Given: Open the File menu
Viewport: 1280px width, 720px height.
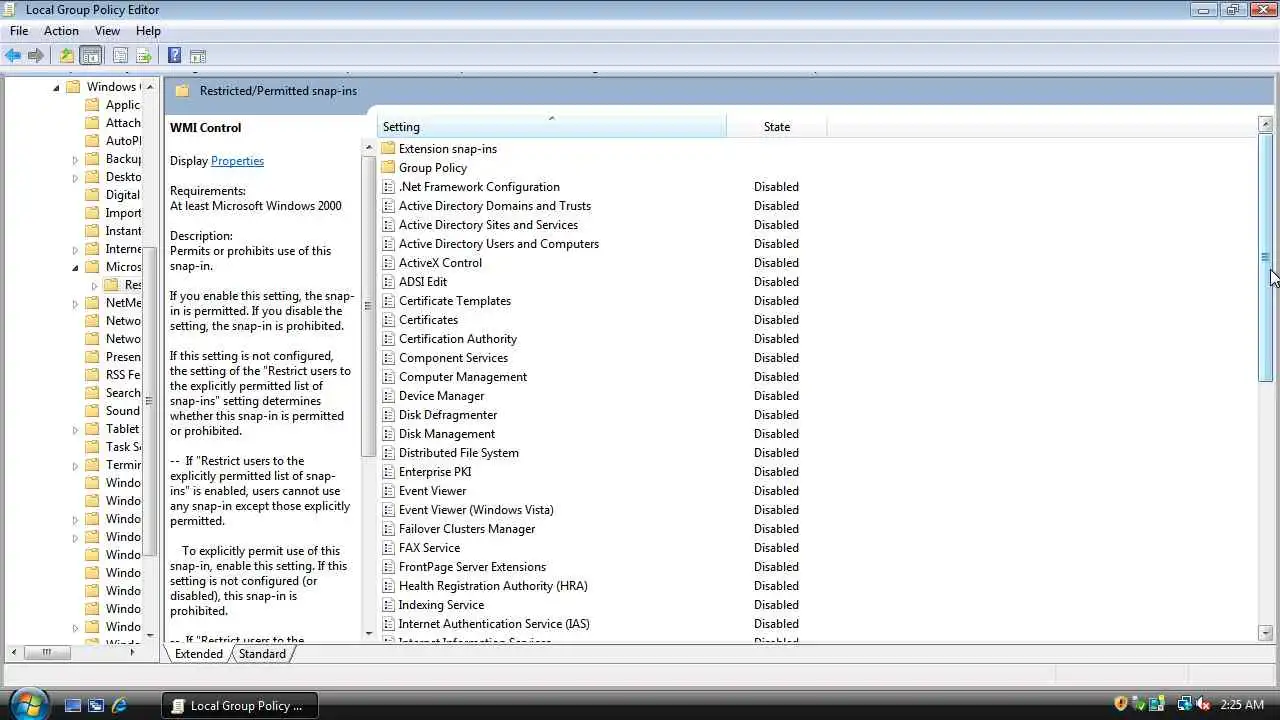Looking at the screenshot, I should tap(19, 31).
